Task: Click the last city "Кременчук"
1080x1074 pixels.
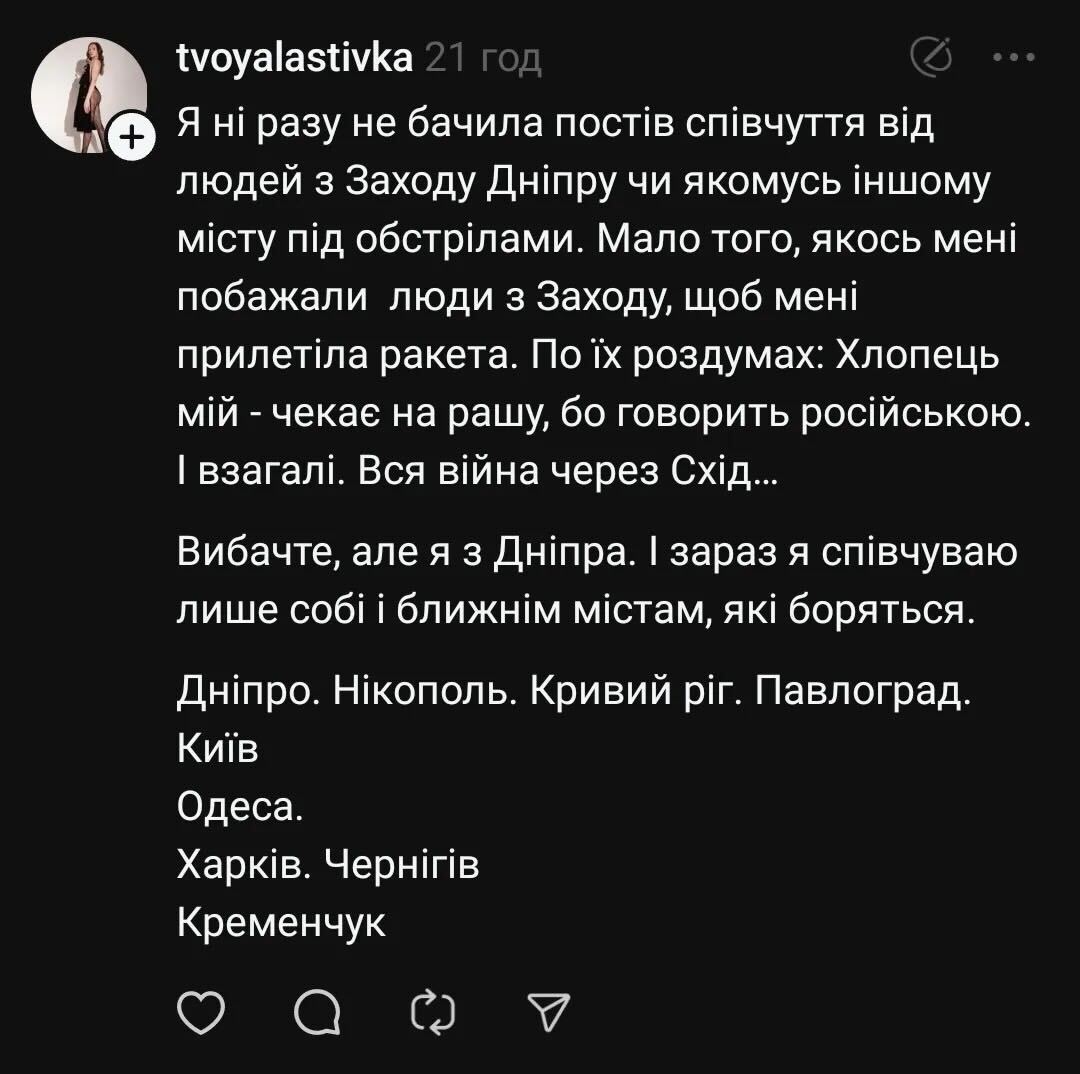Action: (281, 923)
